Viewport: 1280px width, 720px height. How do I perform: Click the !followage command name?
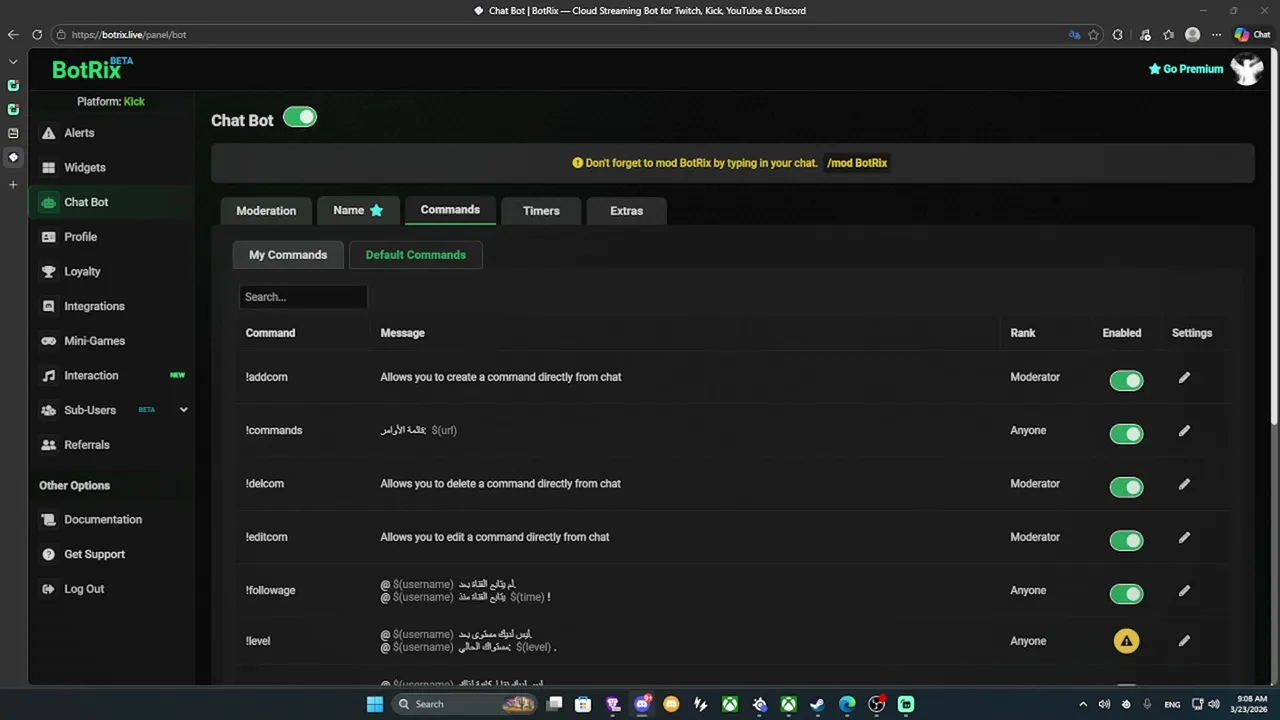270,590
